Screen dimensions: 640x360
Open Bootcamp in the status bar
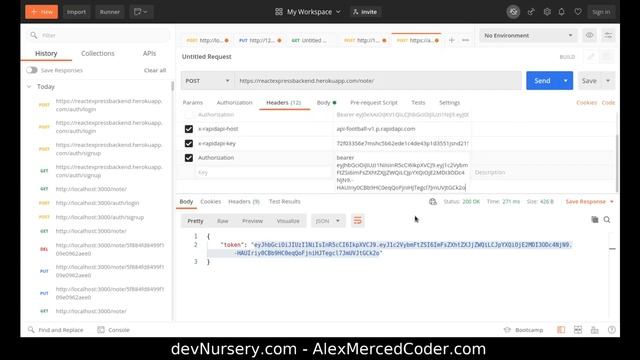(x=524, y=330)
